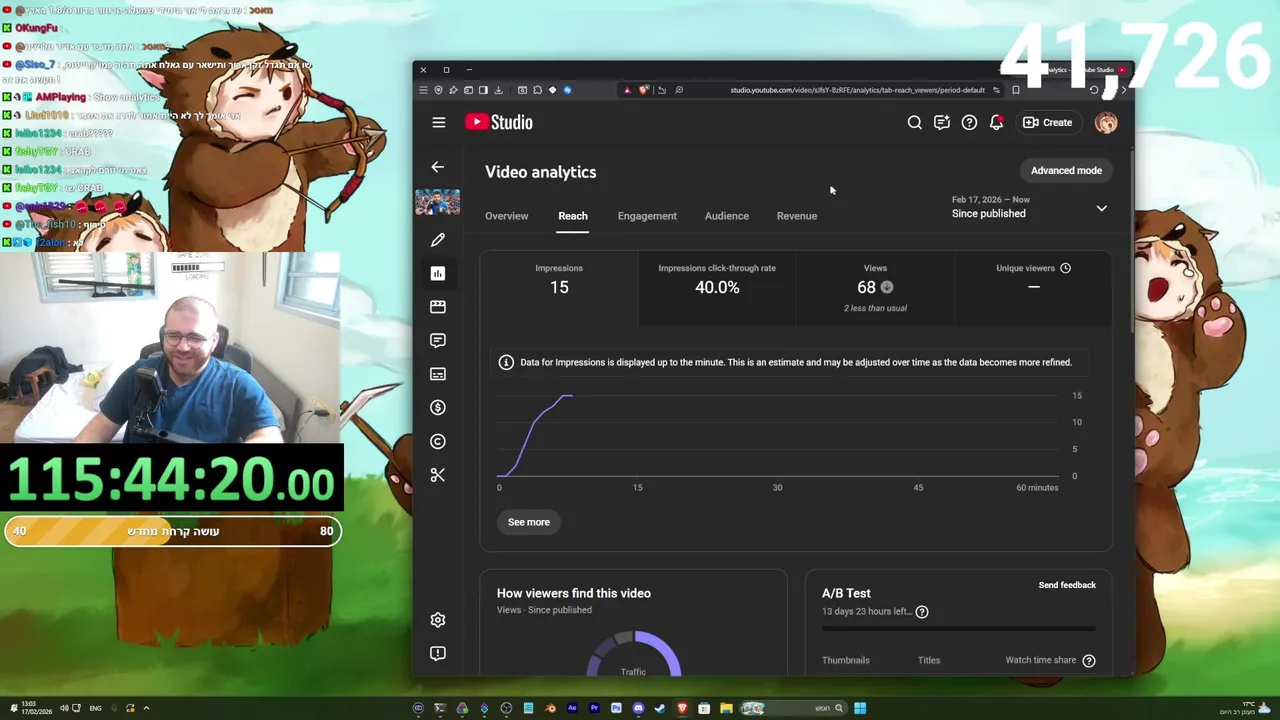Image resolution: width=1280 pixels, height=720 pixels.
Task: Open Send feedback exclamation sidebar icon
Action: pyautogui.click(x=438, y=653)
